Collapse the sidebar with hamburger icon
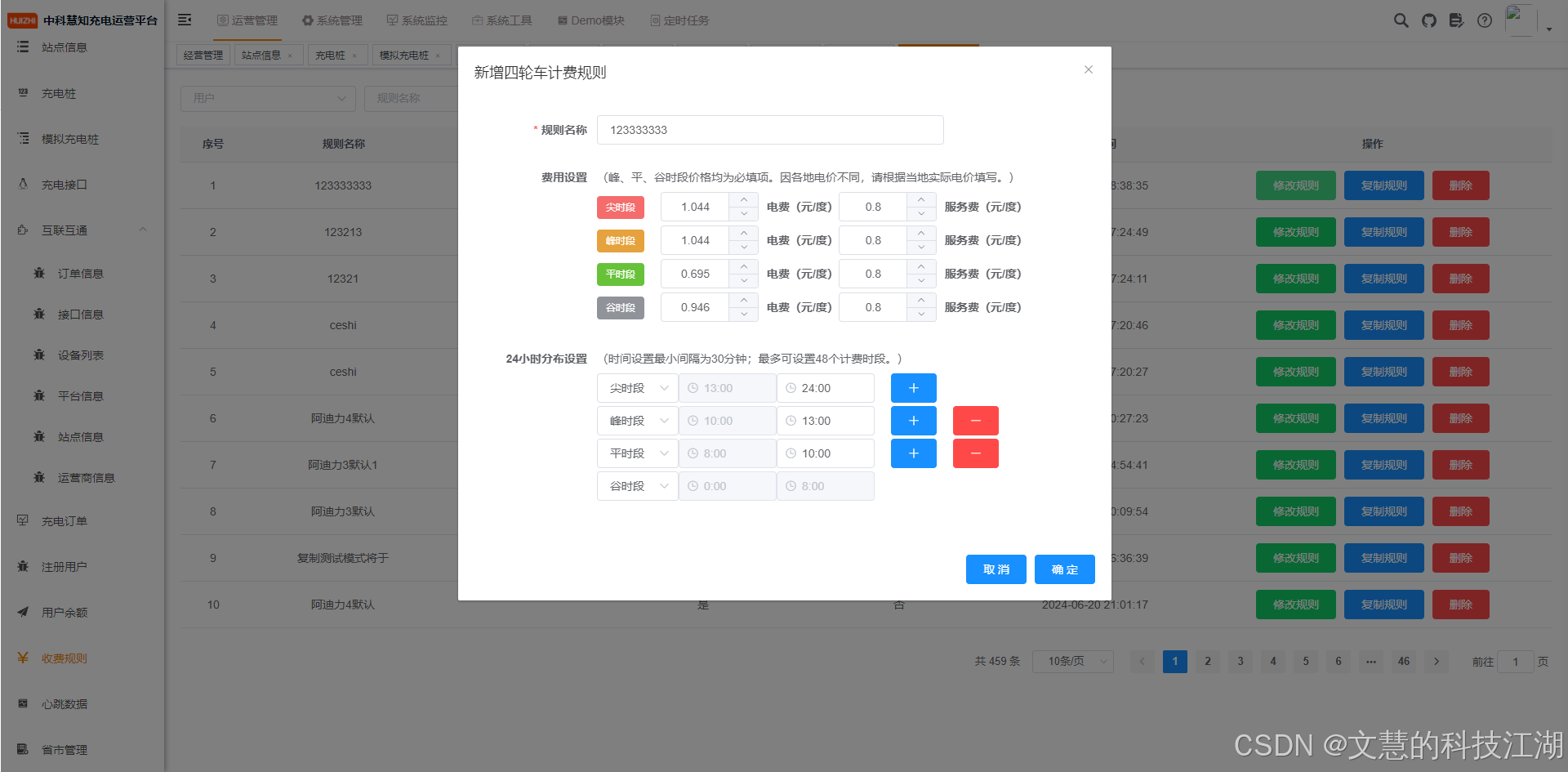 185,20
